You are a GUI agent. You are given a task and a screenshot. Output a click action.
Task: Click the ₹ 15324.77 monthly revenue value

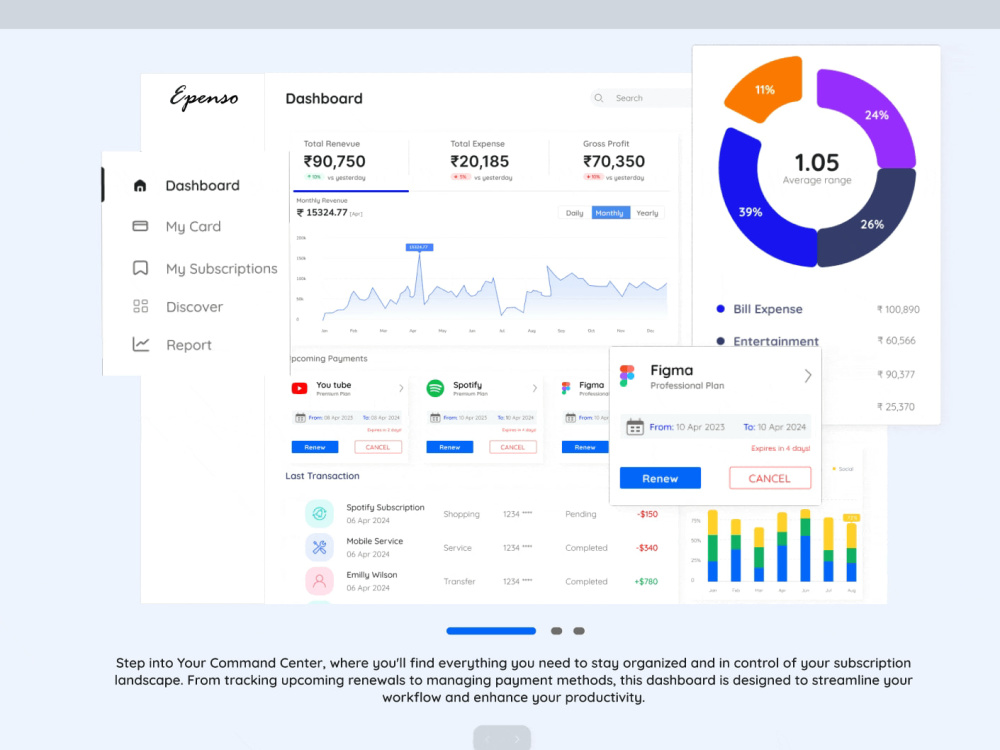pos(322,212)
